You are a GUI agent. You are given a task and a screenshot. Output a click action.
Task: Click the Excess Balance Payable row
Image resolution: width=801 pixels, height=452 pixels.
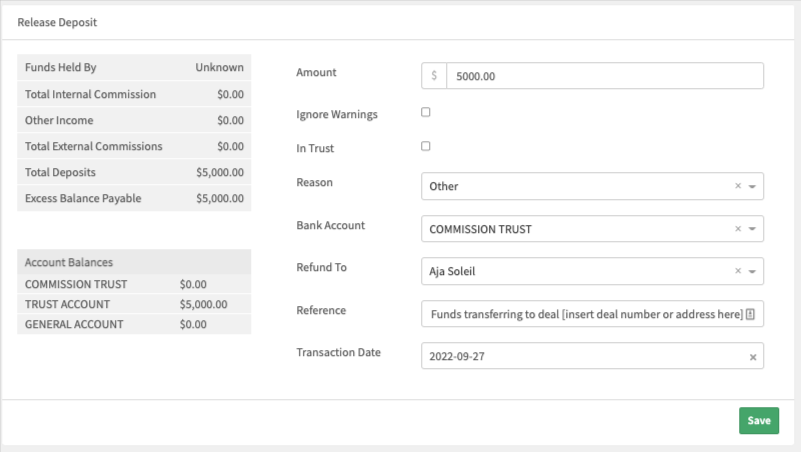point(134,198)
